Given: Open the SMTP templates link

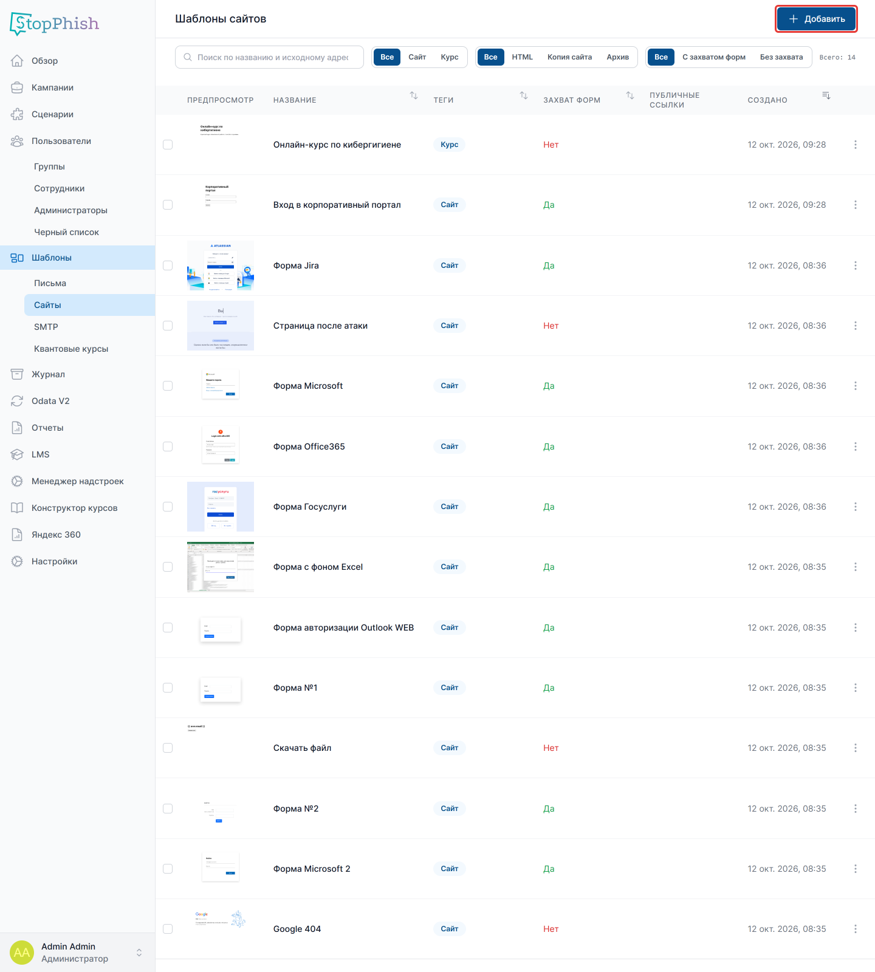Looking at the screenshot, I should pyautogui.click(x=46, y=327).
